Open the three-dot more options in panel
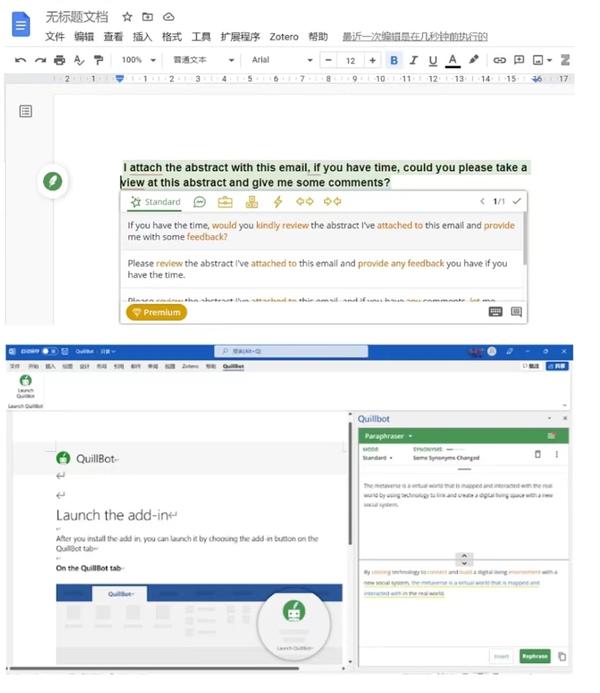Screen dimensions: 600x693 (557, 454)
